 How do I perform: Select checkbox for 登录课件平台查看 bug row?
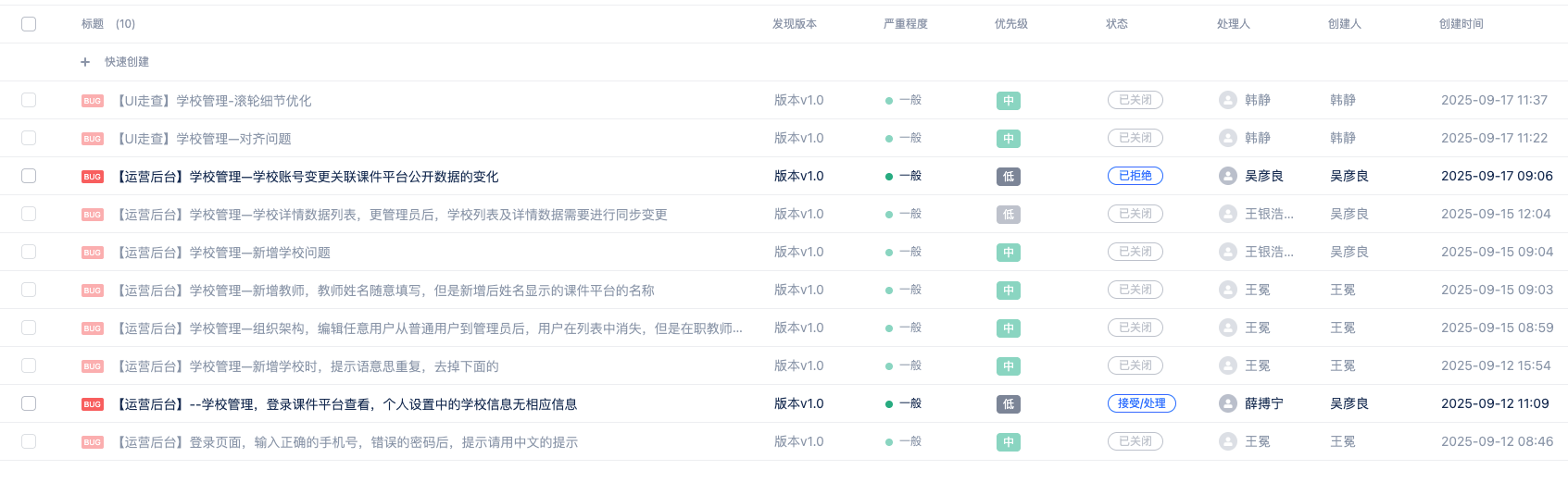click(x=29, y=403)
